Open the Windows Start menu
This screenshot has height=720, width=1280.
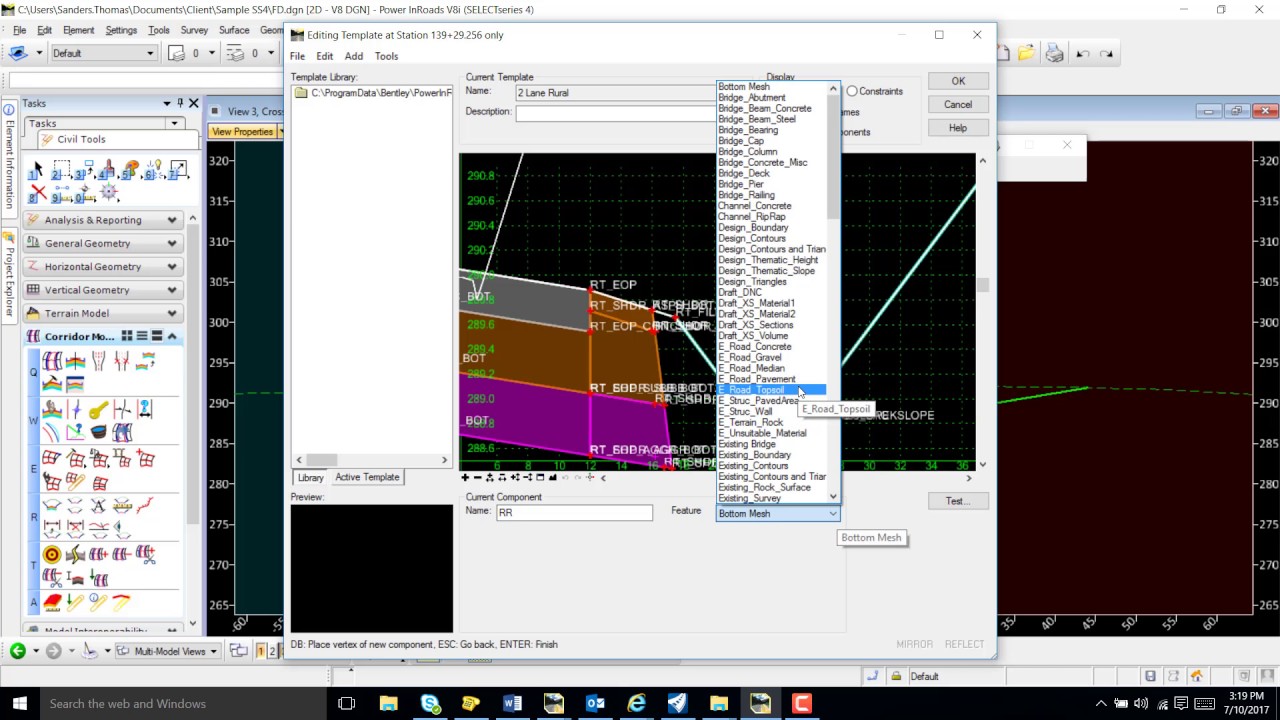point(20,704)
